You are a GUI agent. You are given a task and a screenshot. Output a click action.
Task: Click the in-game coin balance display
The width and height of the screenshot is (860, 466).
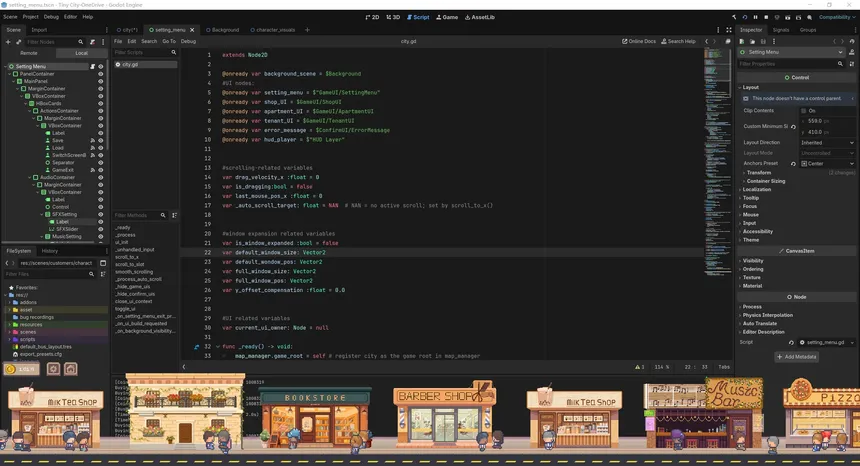[x=21, y=369]
